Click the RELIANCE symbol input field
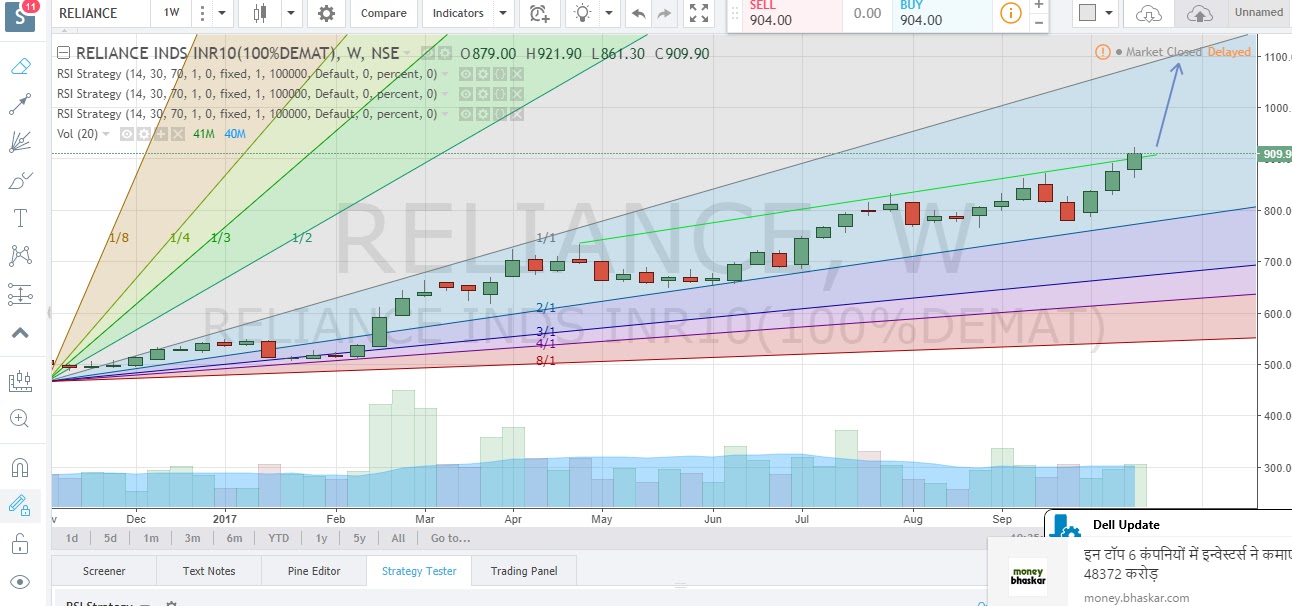 (x=90, y=14)
